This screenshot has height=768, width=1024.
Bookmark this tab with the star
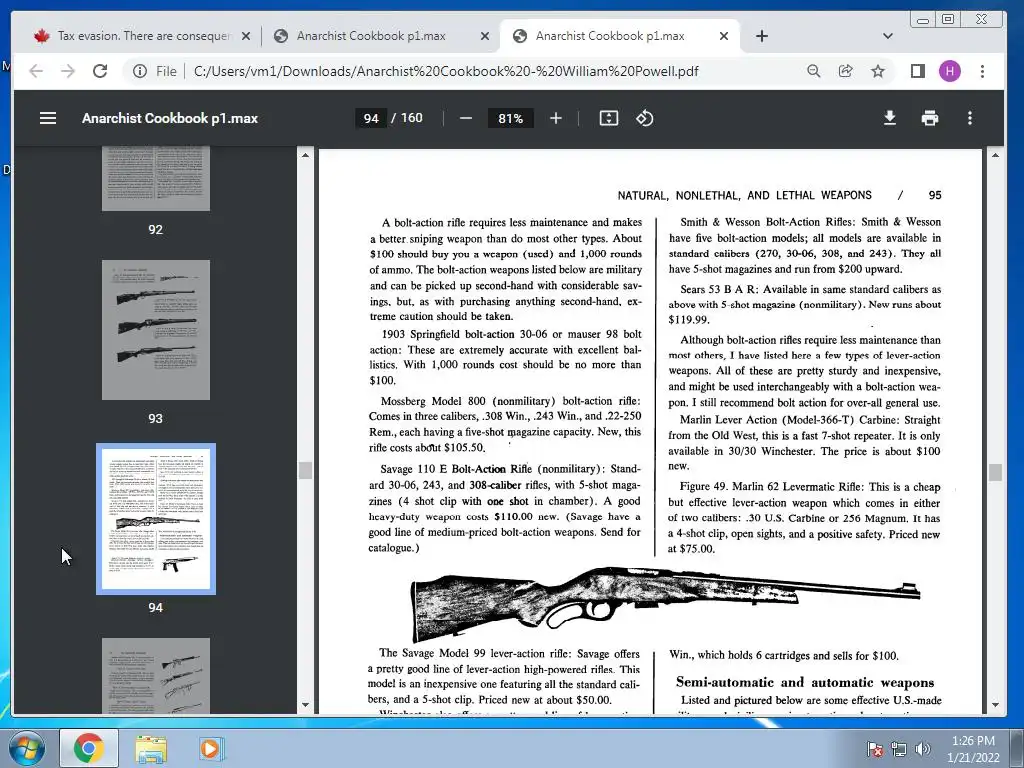click(878, 71)
